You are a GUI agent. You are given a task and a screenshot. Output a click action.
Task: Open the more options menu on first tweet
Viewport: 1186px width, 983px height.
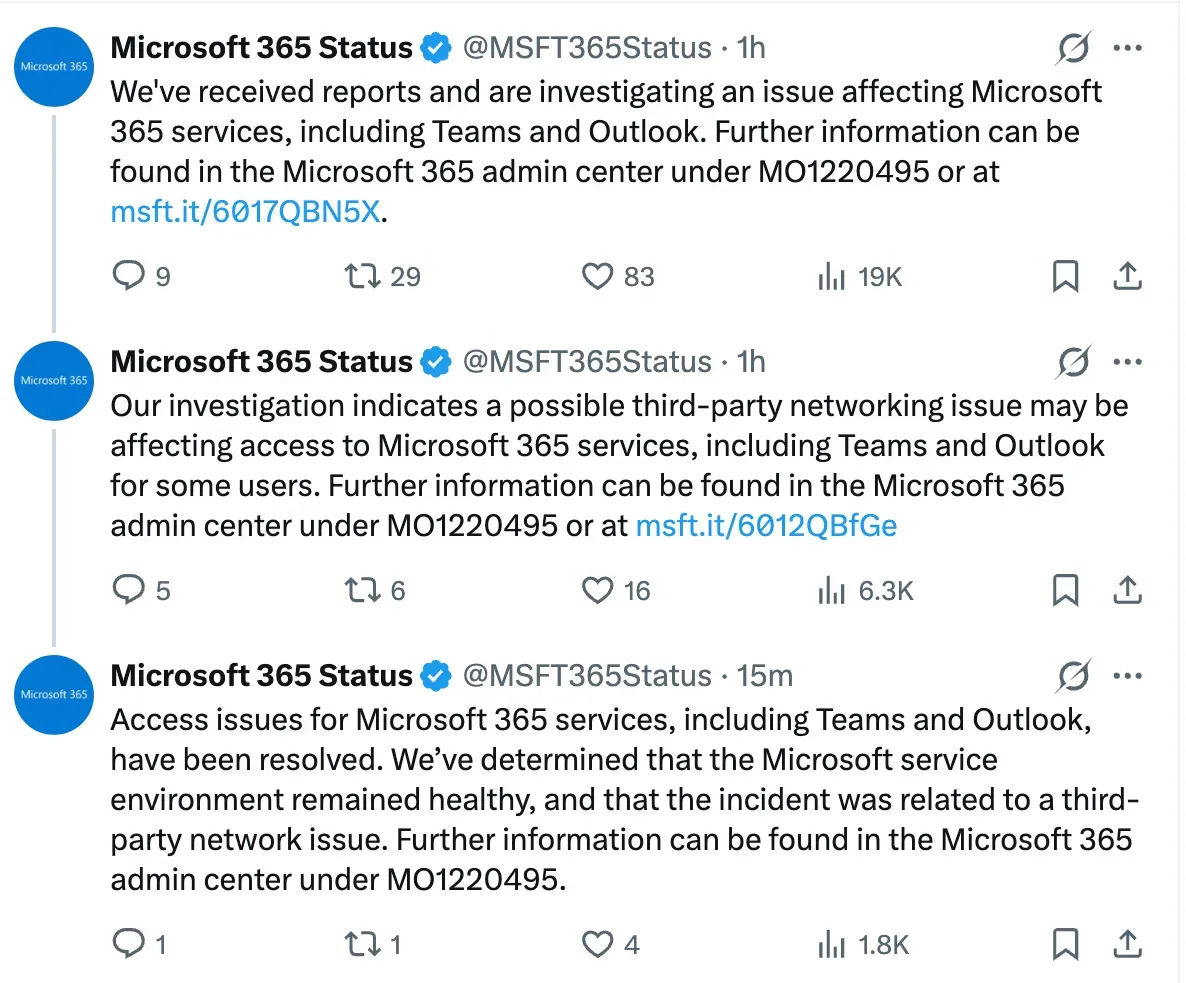tap(1129, 47)
